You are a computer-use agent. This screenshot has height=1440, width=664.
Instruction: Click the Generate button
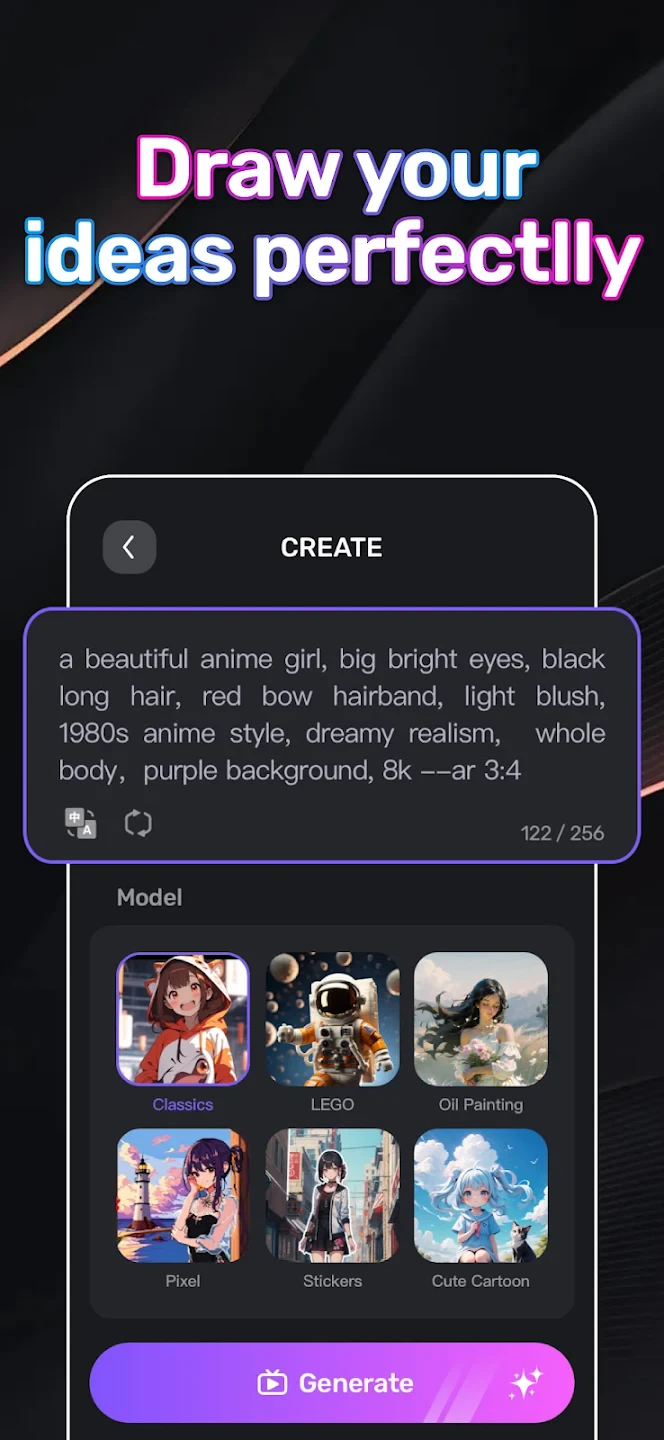coord(332,1383)
